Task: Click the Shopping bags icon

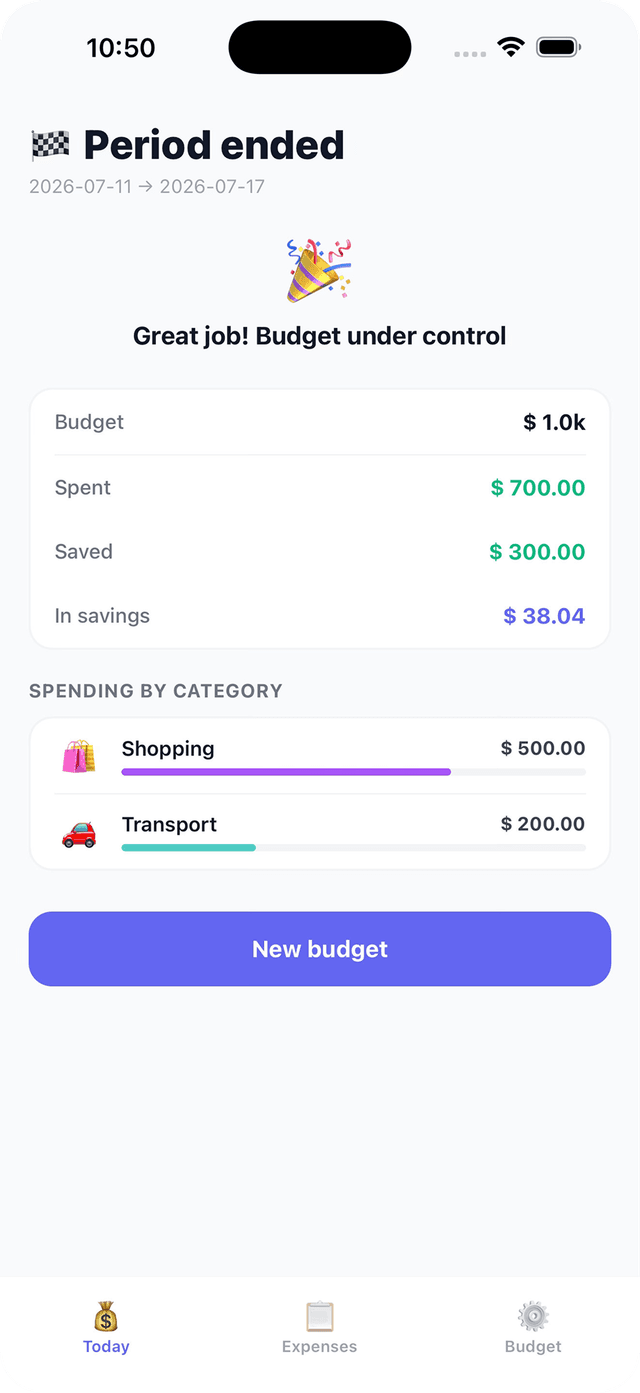Action: tap(79, 756)
